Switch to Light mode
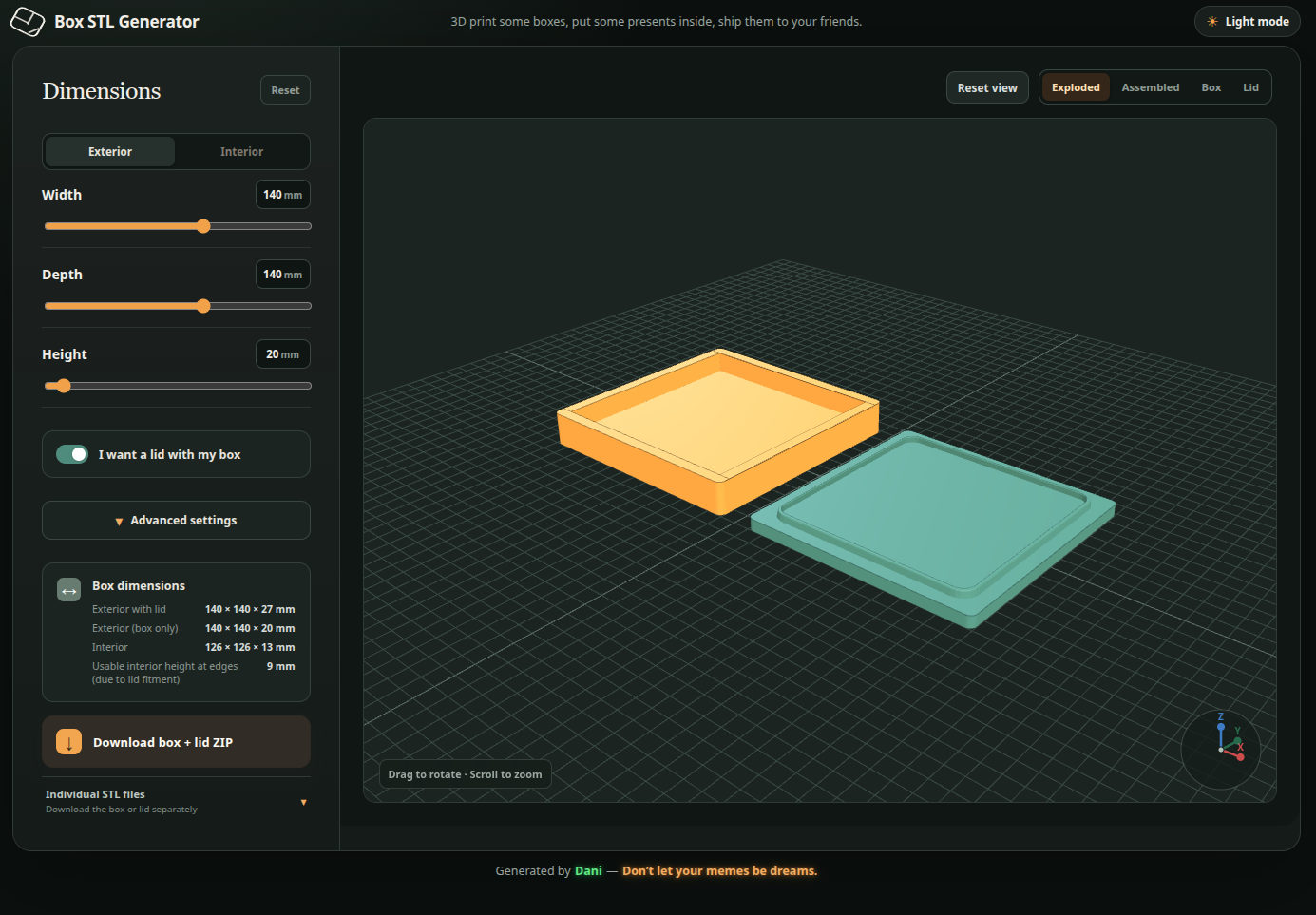This screenshot has width=1316, height=915. [1247, 22]
